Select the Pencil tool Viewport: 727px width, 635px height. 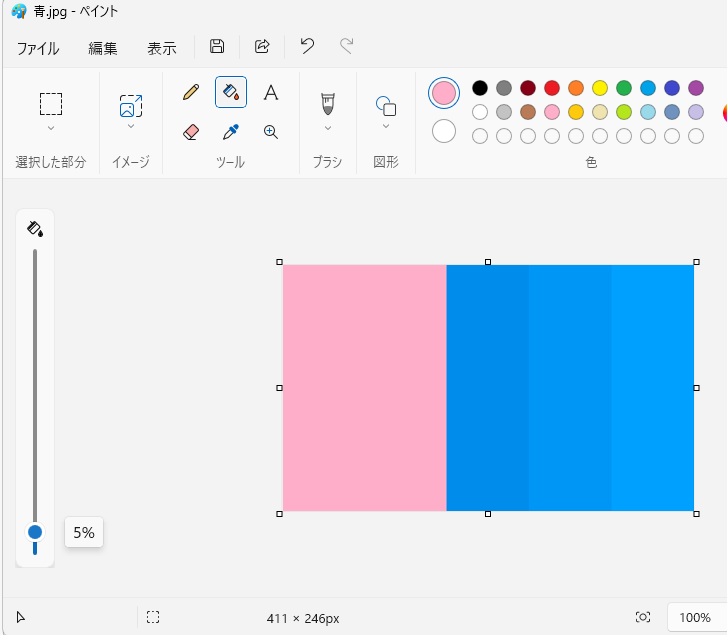coord(191,93)
